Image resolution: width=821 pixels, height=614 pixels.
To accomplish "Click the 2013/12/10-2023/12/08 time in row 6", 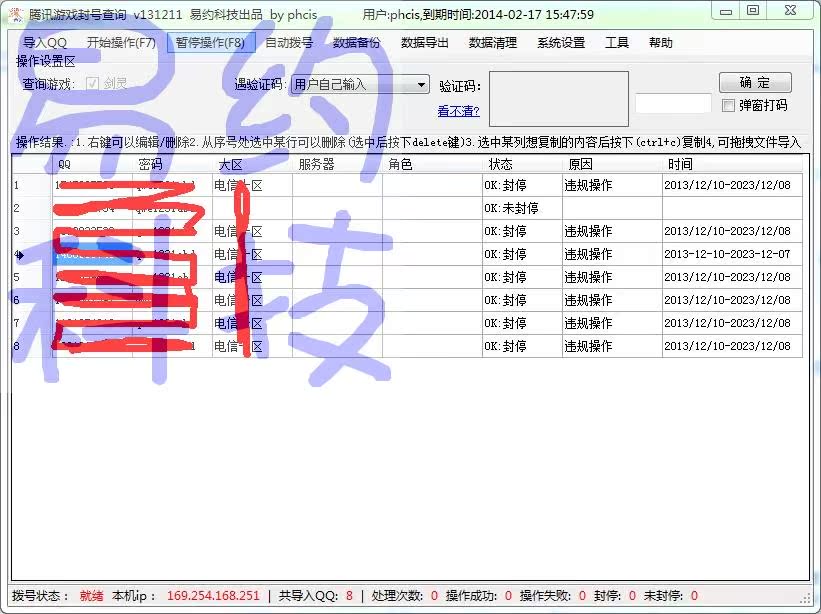I will tap(732, 300).
